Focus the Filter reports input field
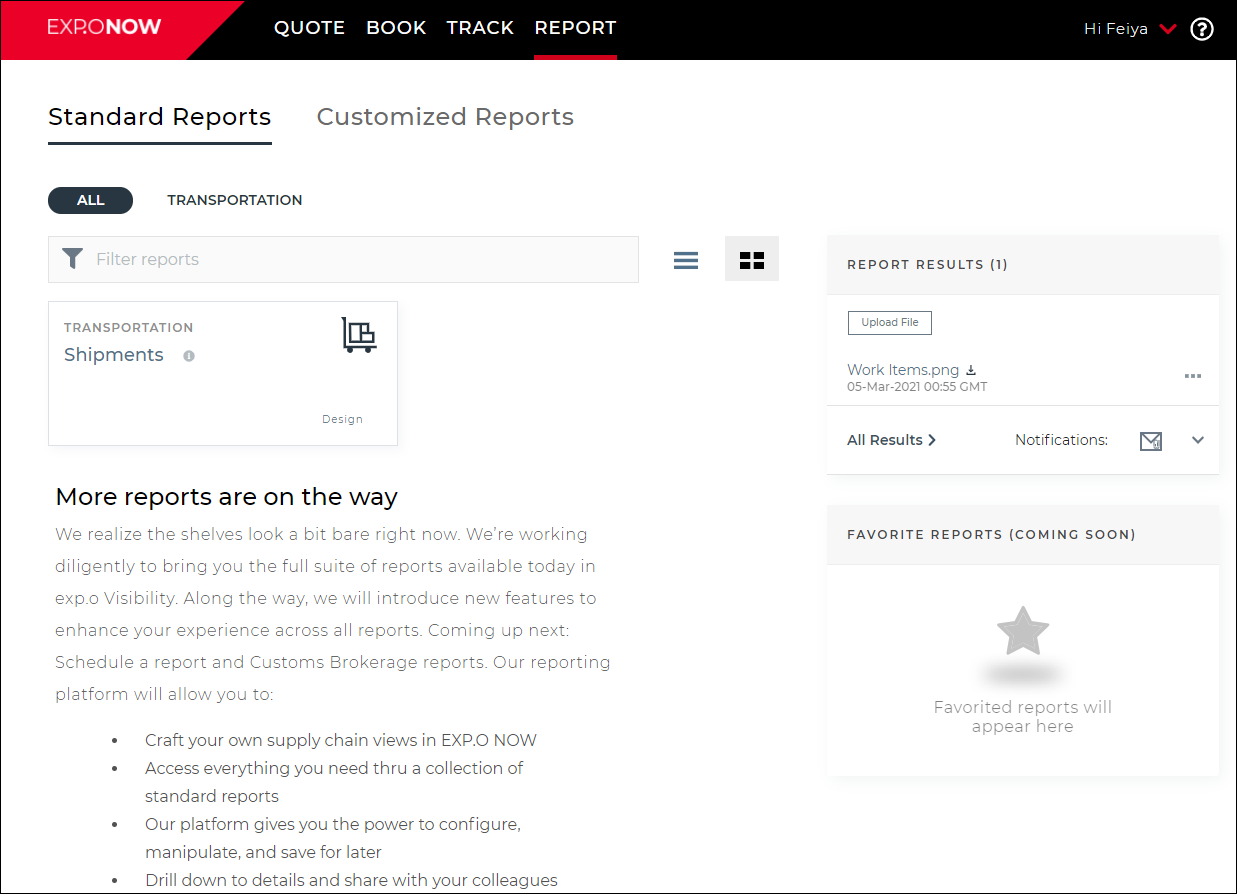The height and width of the screenshot is (894, 1237). click(343, 259)
